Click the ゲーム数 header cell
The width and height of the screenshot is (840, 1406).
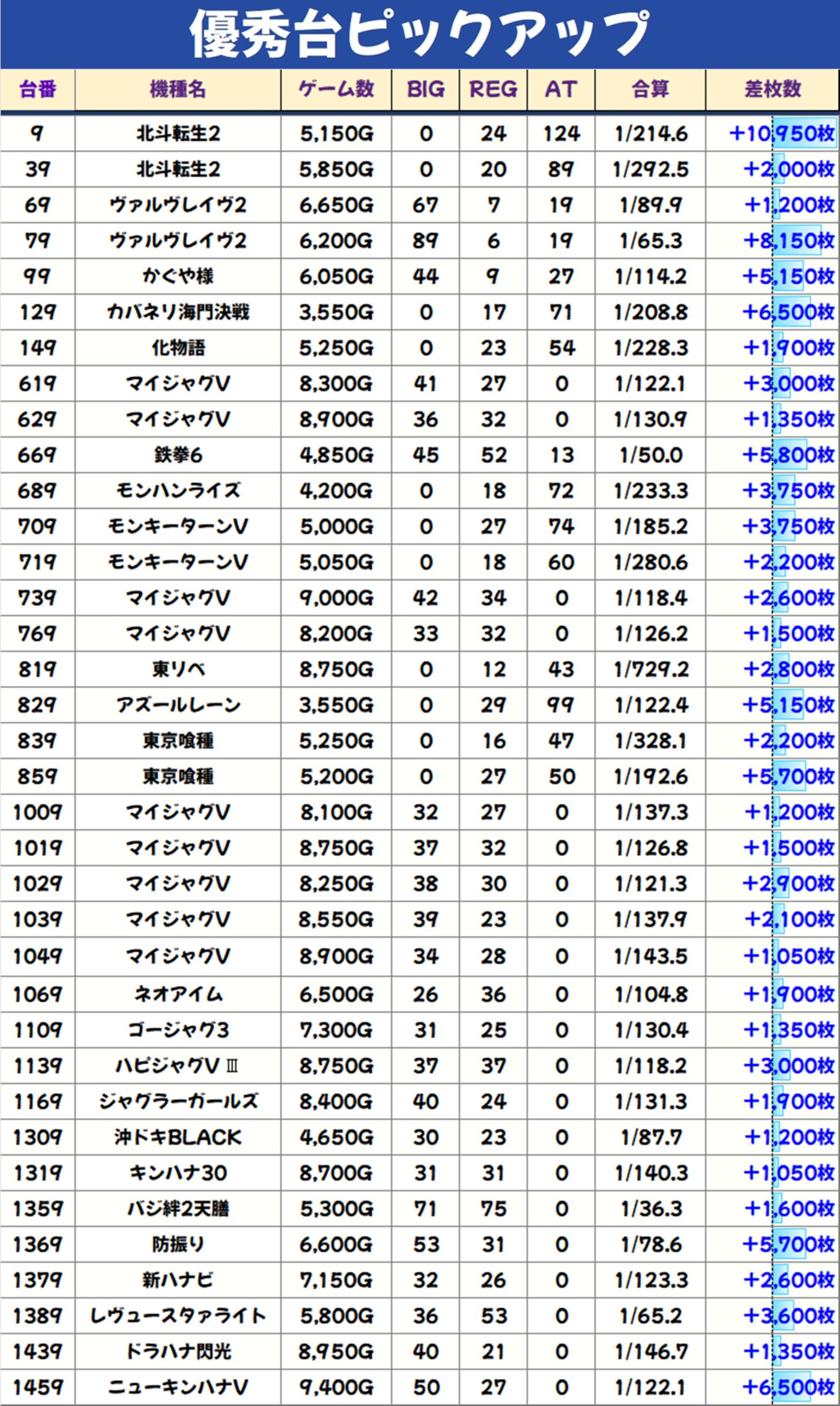335,90
